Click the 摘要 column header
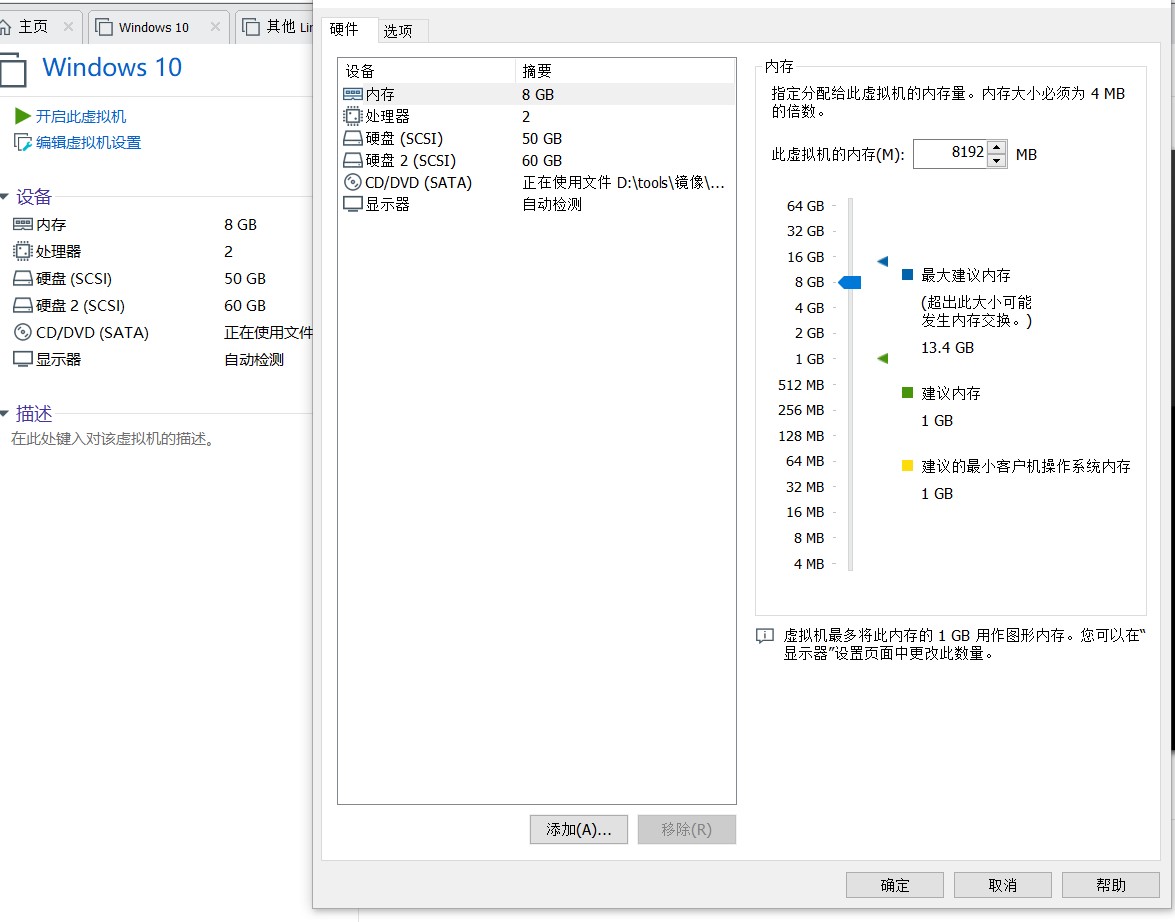This screenshot has width=1175, height=922. coord(625,71)
